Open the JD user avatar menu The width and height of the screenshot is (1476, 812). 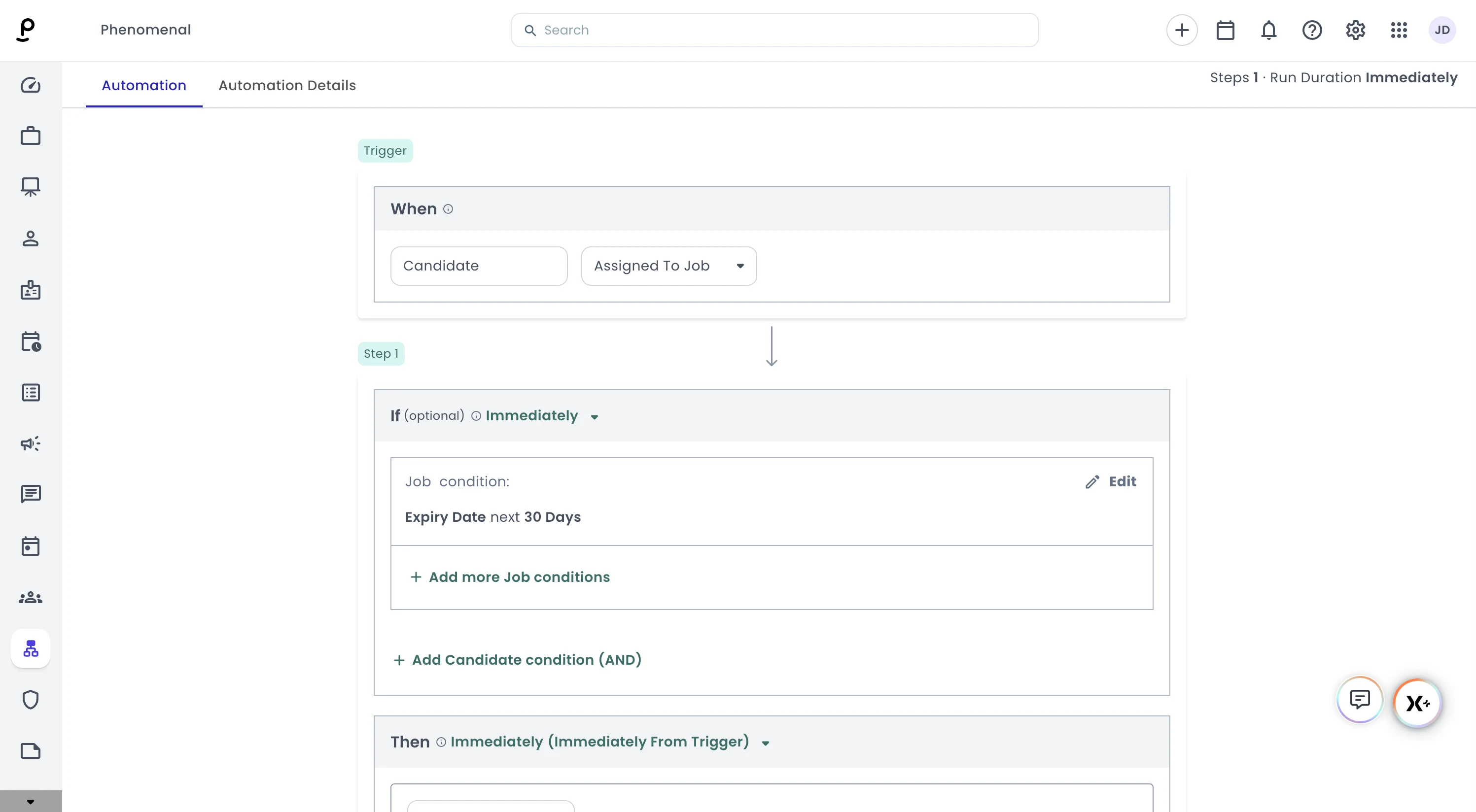[x=1442, y=30]
